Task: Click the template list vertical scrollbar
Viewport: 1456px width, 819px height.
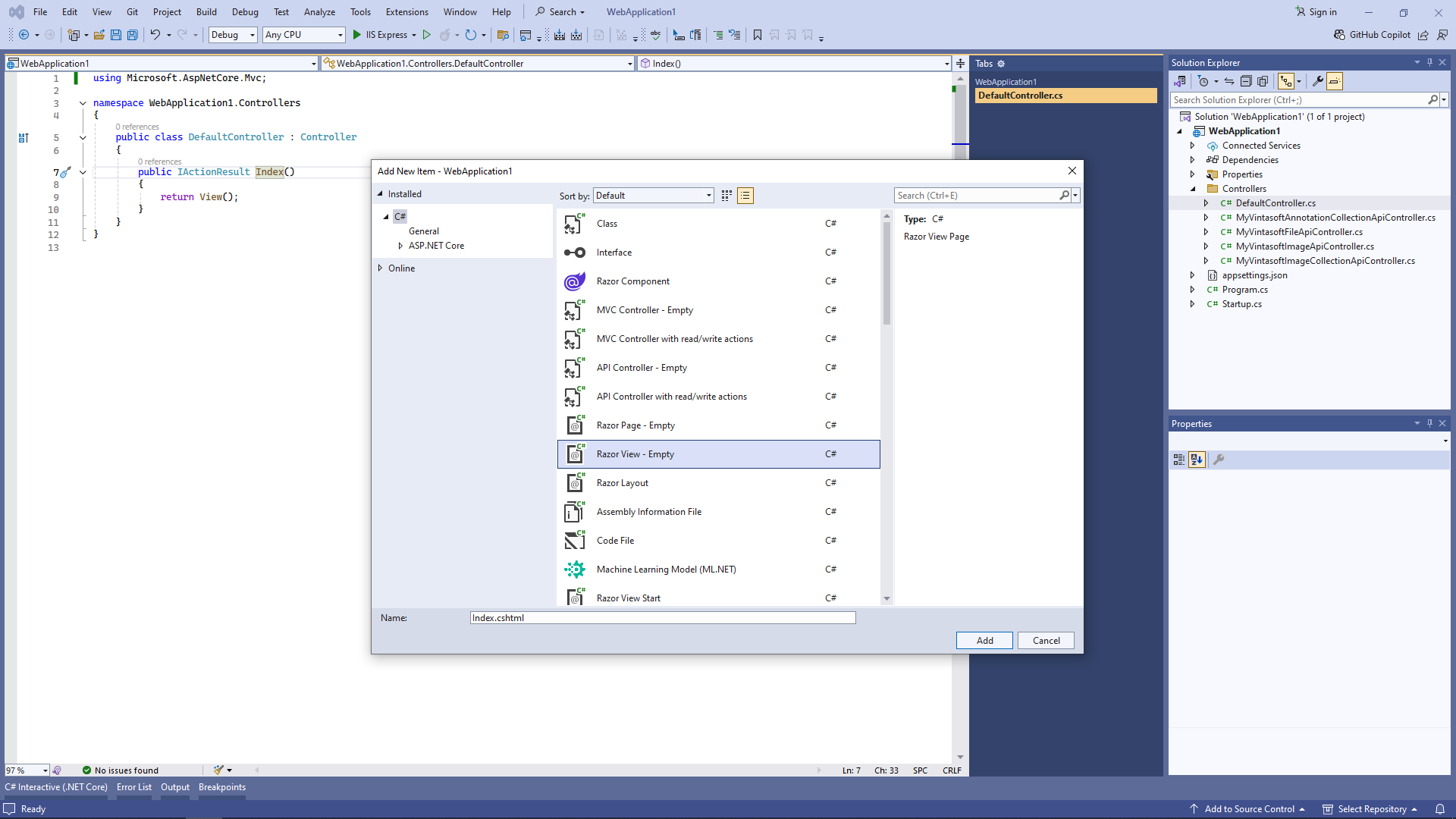Action: tap(886, 275)
